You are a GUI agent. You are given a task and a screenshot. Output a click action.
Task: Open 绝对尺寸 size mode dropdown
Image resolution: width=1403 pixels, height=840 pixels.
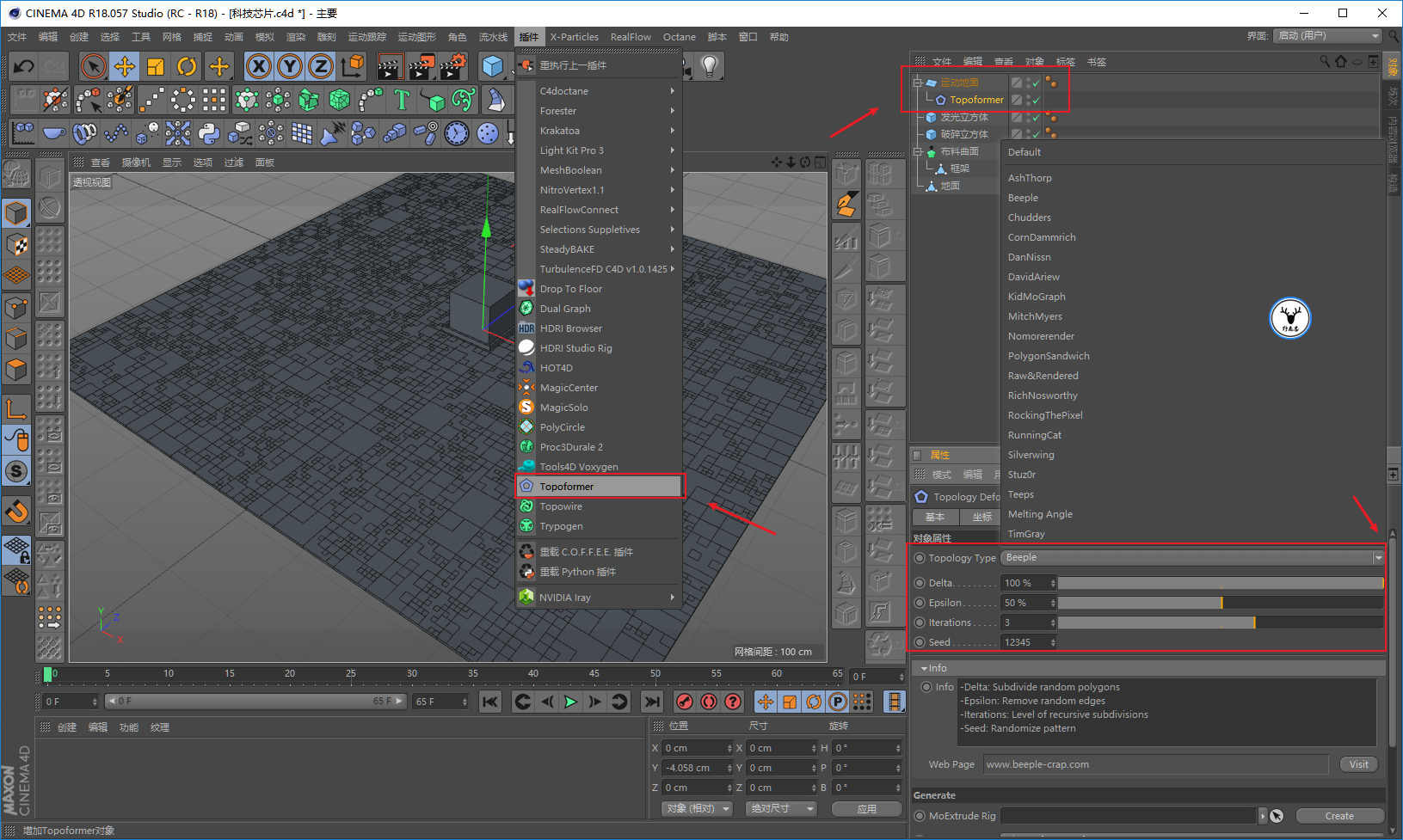pyautogui.click(x=782, y=808)
